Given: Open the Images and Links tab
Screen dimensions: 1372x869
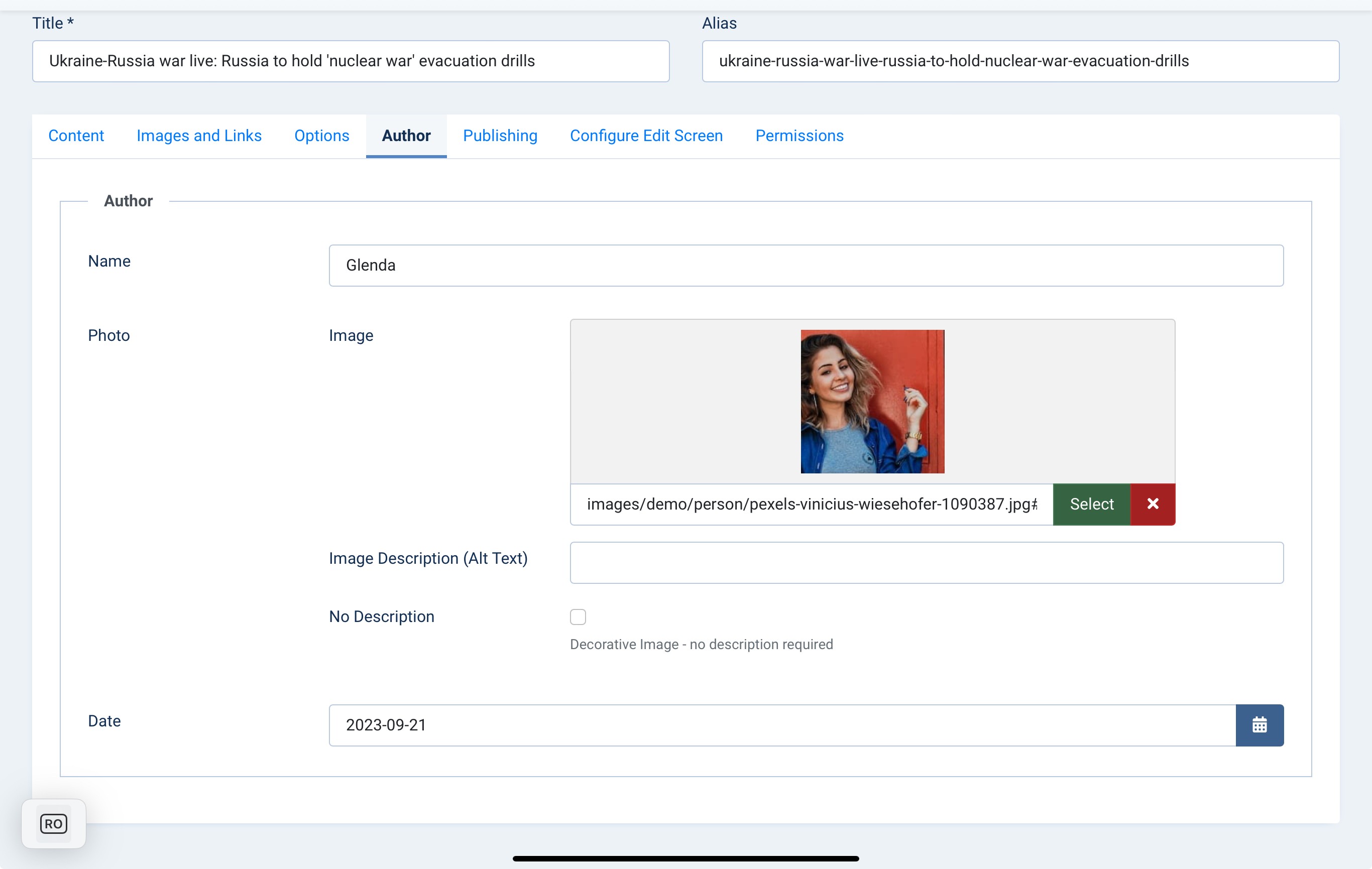Looking at the screenshot, I should click(x=199, y=136).
